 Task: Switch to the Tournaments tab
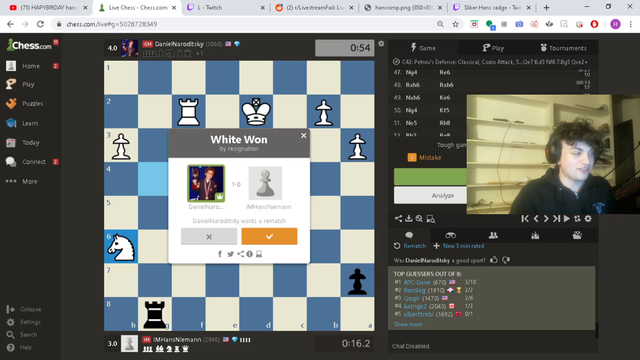click(563, 48)
